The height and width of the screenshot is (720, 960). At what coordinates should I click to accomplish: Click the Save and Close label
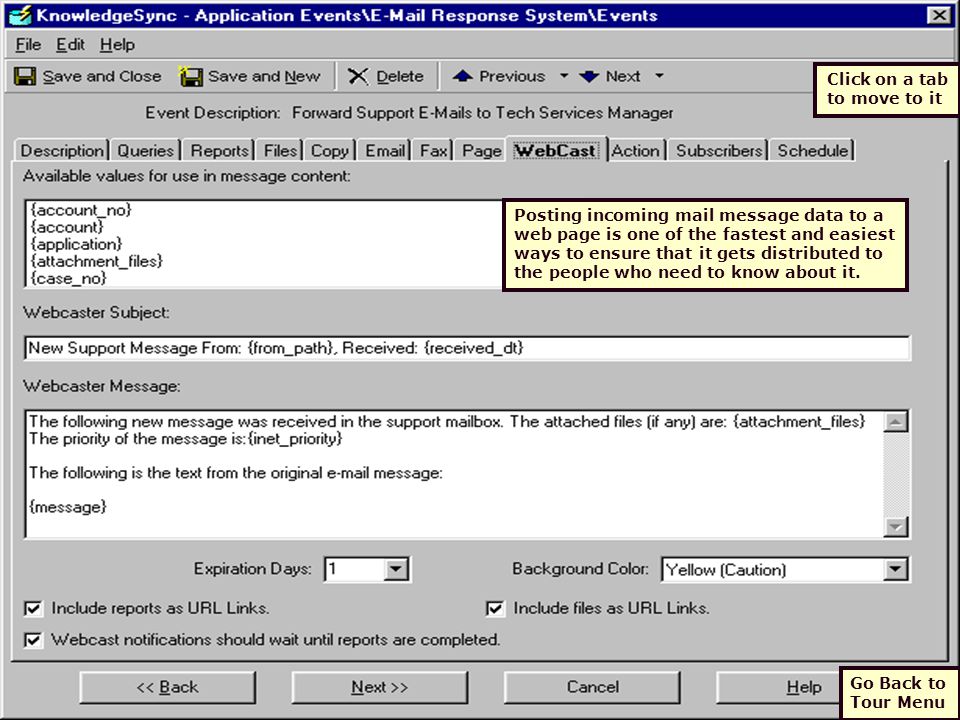tap(102, 77)
